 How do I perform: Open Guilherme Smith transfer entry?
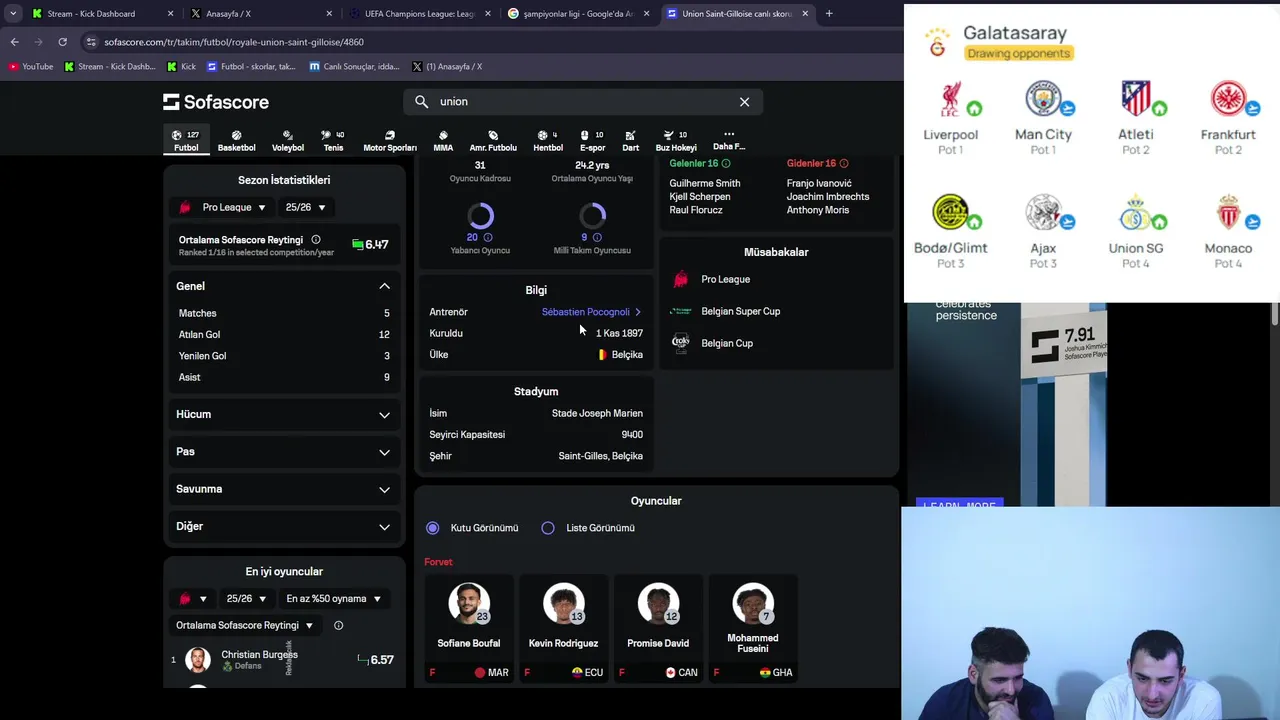click(705, 184)
